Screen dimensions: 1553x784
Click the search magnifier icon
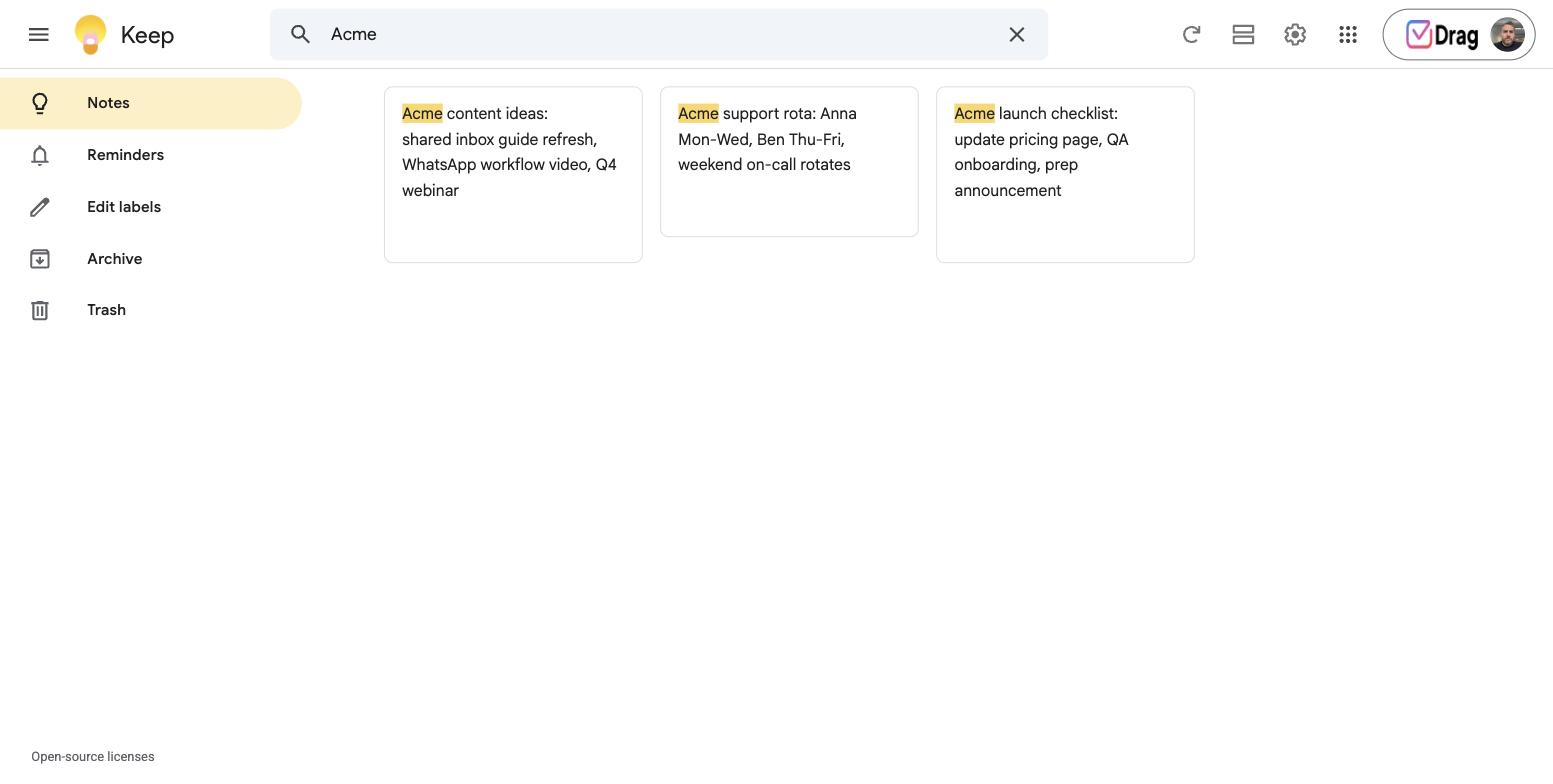[301, 34]
